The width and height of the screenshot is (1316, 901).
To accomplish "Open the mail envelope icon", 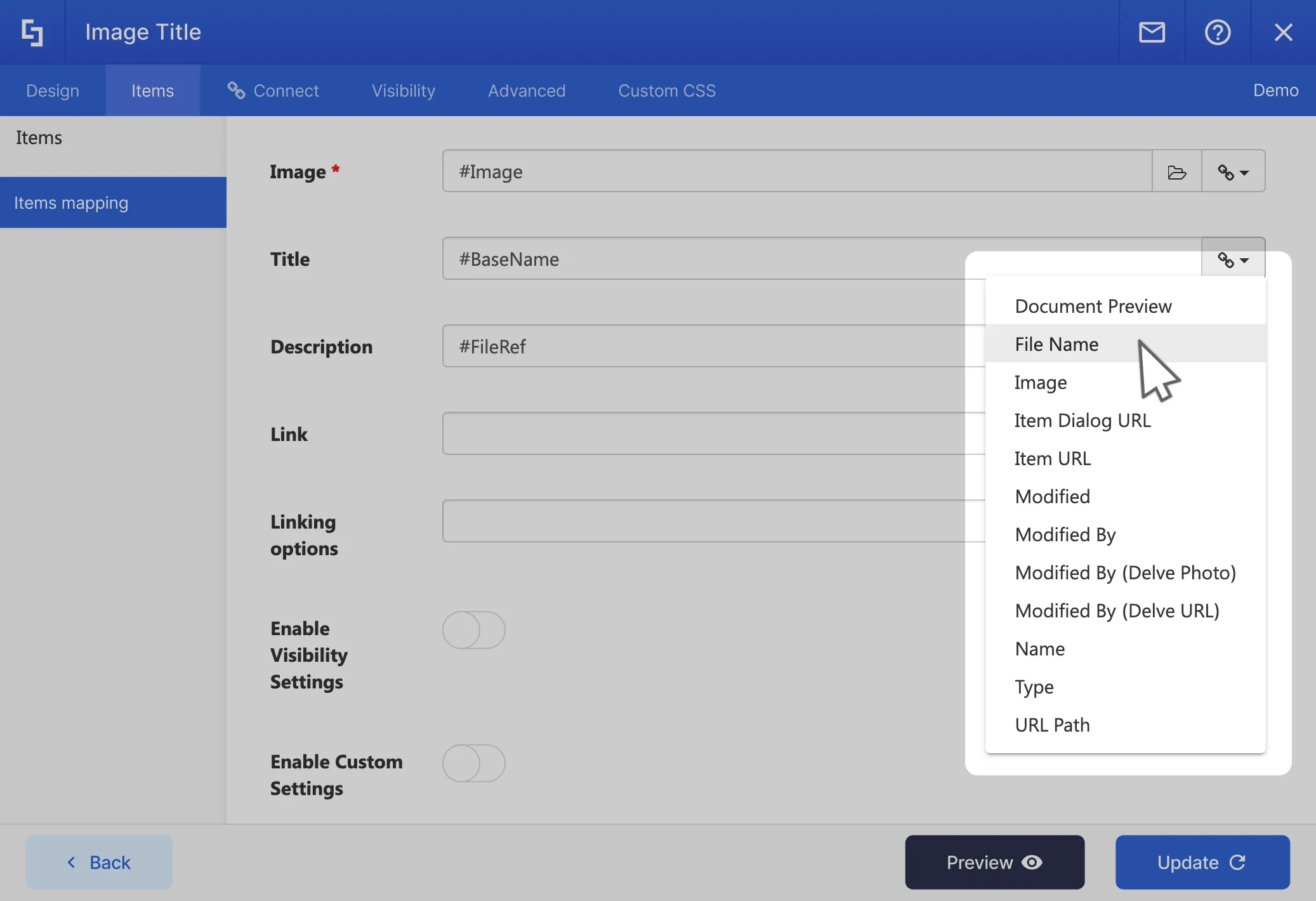I will click(x=1152, y=32).
